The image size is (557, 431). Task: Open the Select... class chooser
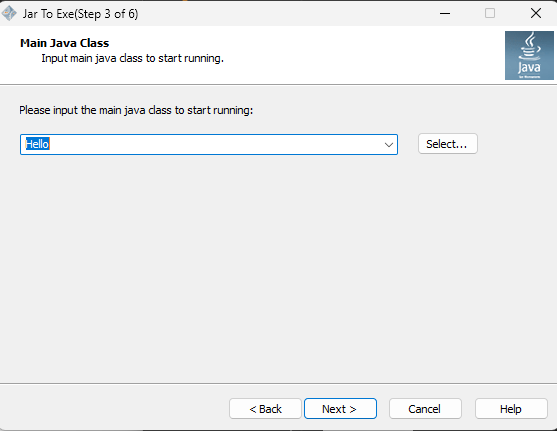[x=448, y=144]
